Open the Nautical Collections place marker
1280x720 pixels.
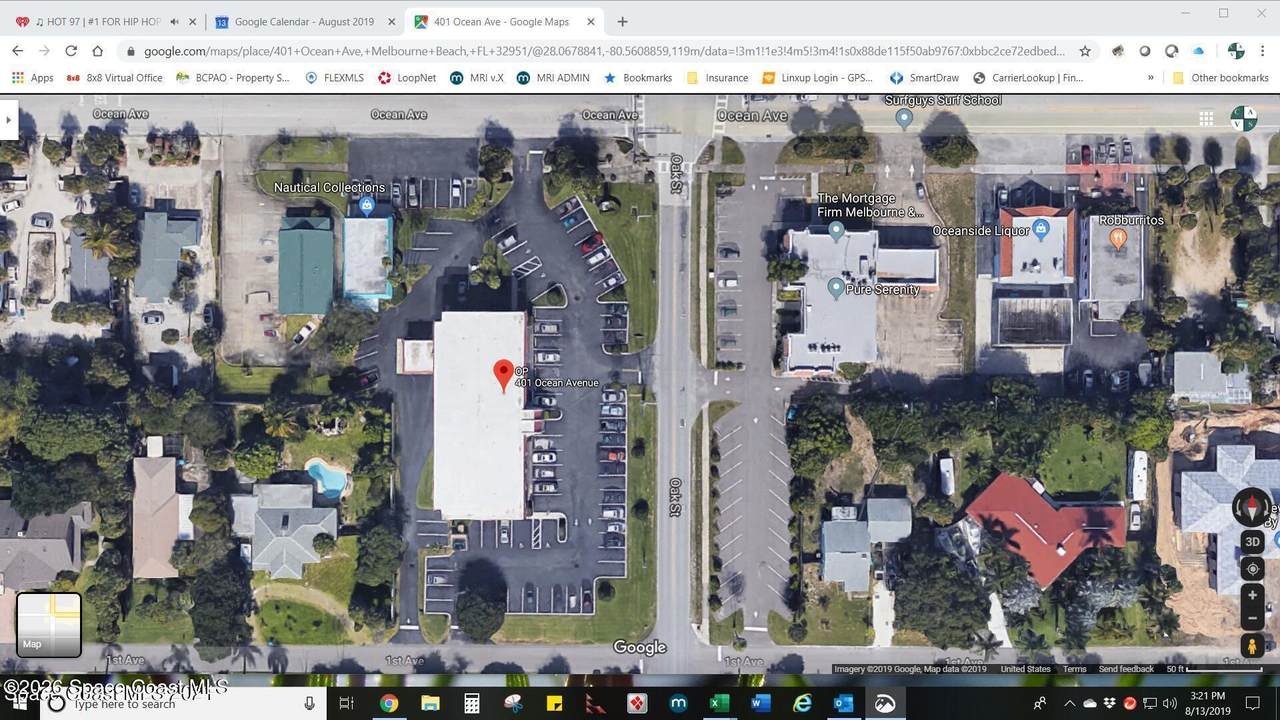click(x=366, y=206)
